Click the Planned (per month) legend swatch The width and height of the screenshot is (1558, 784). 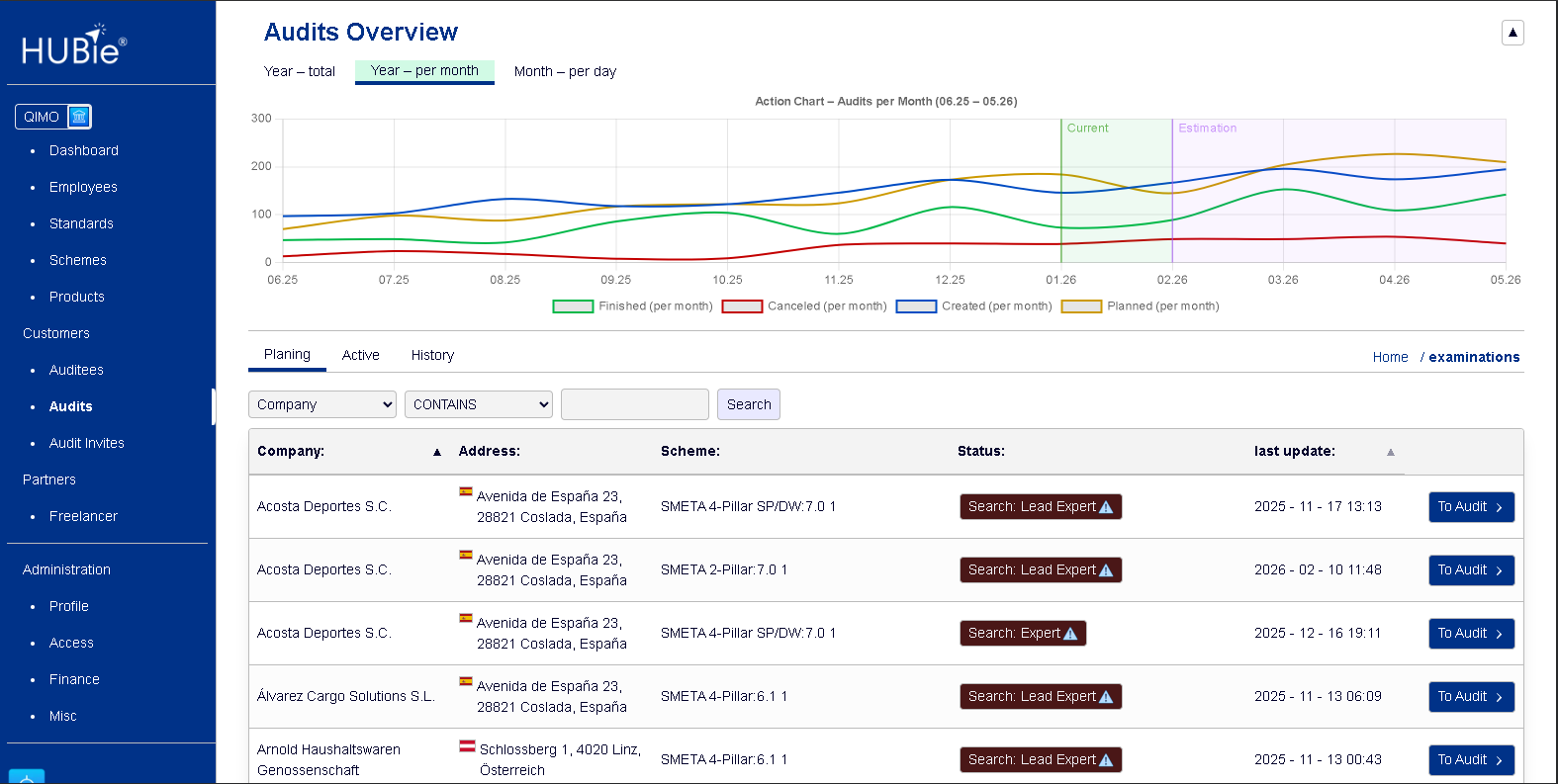point(1081,306)
